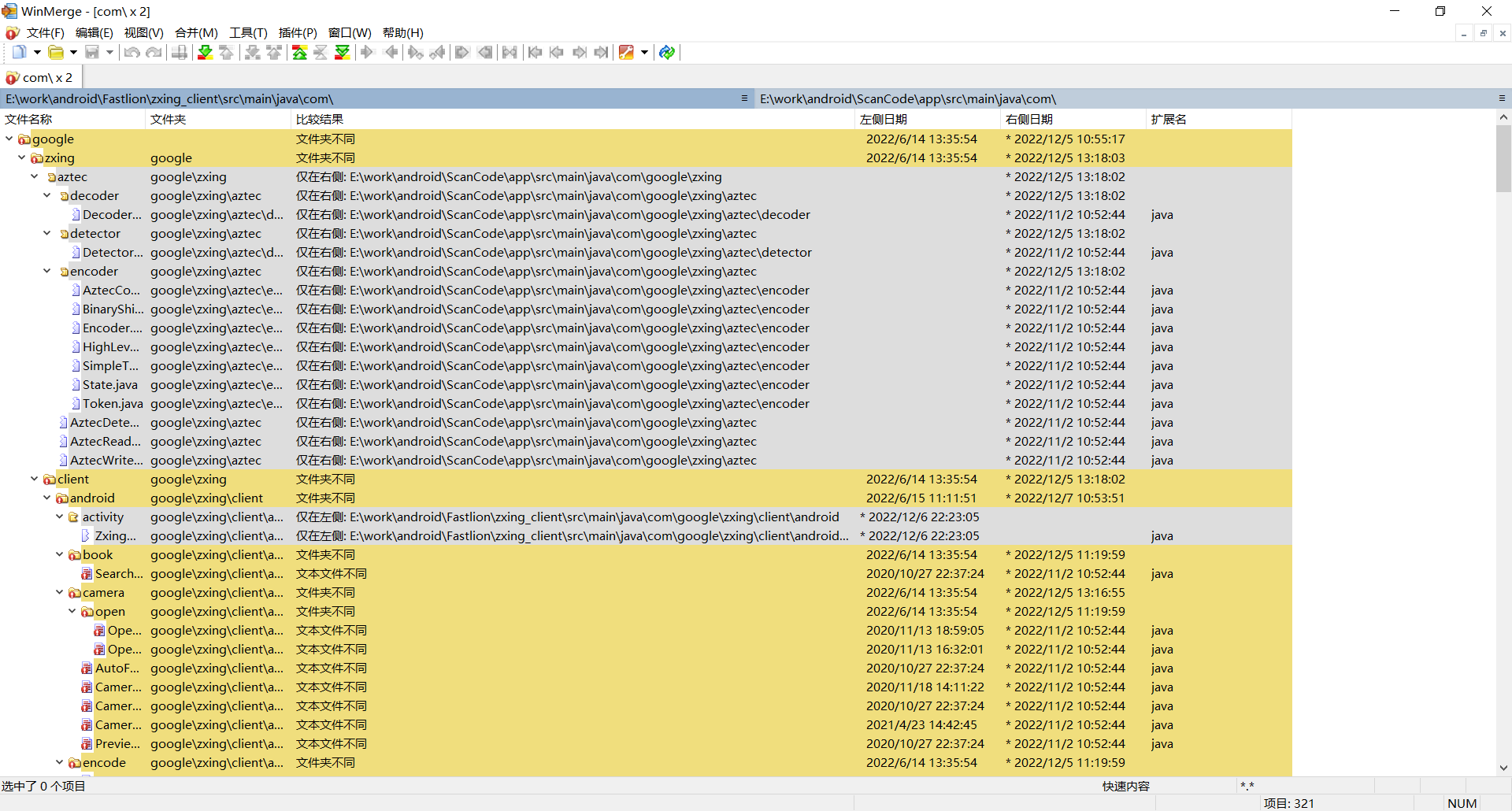Open the Open-folder dropdown arrow
This screenshot has width=1512, height=811.
tap(73, 52)
